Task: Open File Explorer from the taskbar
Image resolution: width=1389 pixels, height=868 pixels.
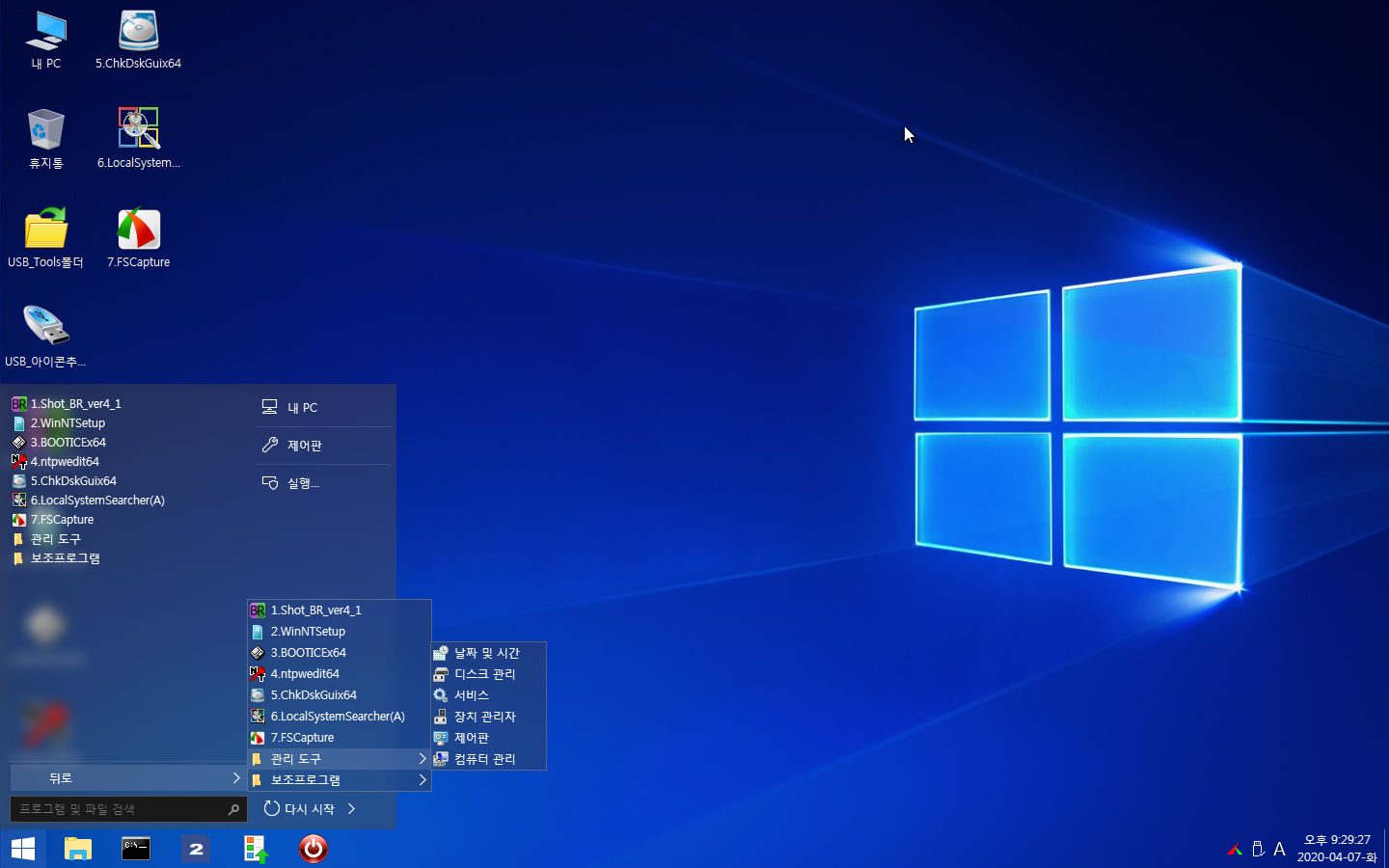Action: pyautogui.click(x=77, y=849)
